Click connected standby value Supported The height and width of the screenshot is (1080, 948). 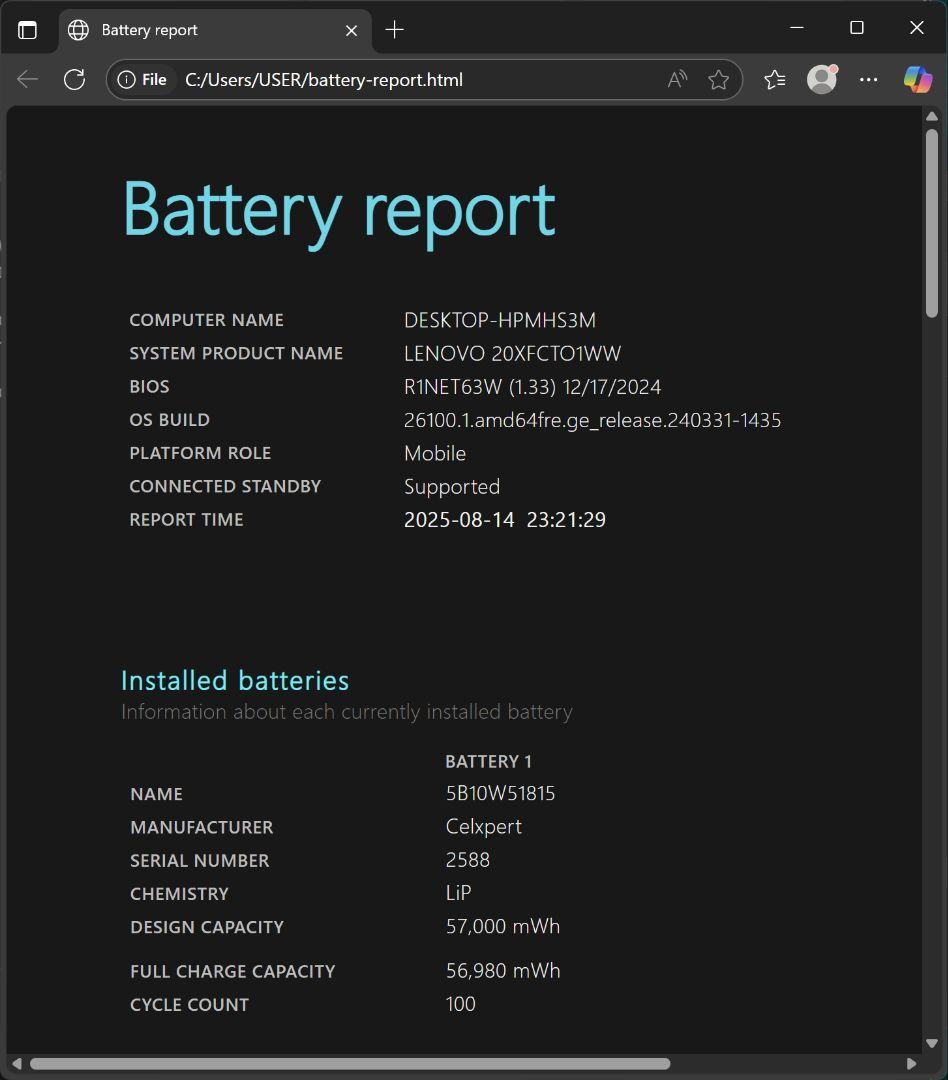[x=452, y=487]
